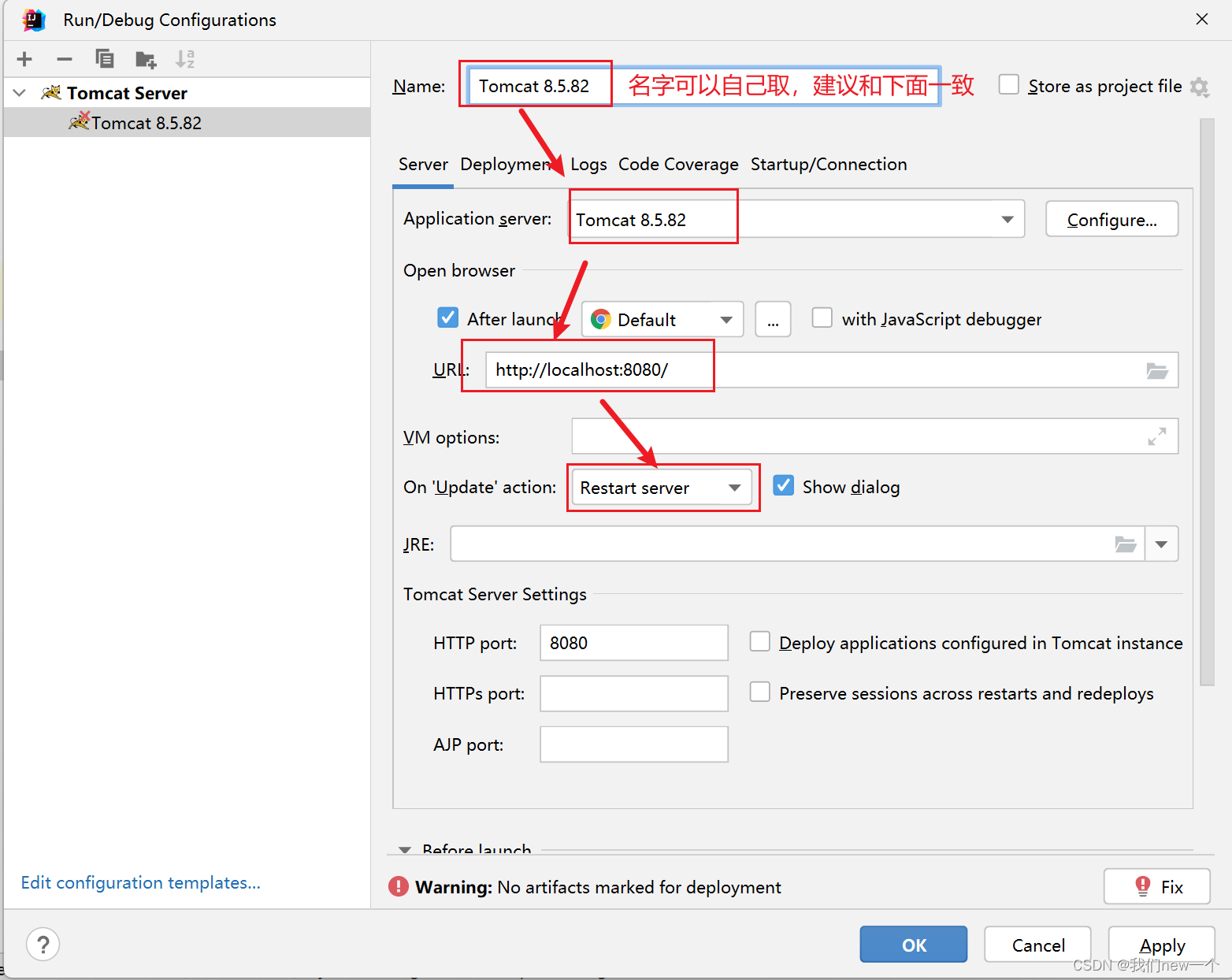Click the IntelliJ IDEA logo in title bar
This screenshot has height=980, width=1232.
34,20
